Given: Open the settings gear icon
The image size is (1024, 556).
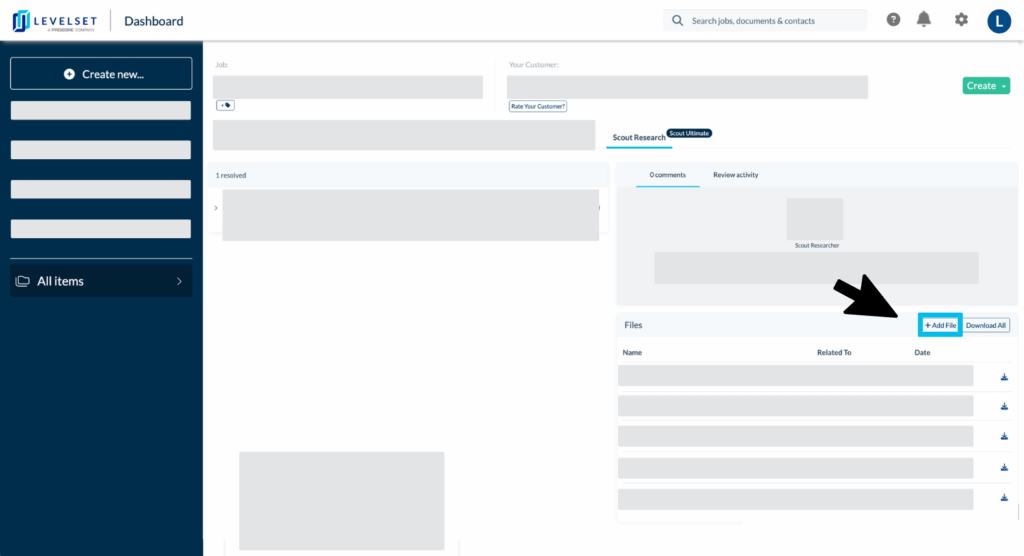Looking at the screenshot, I should (961, 20).
